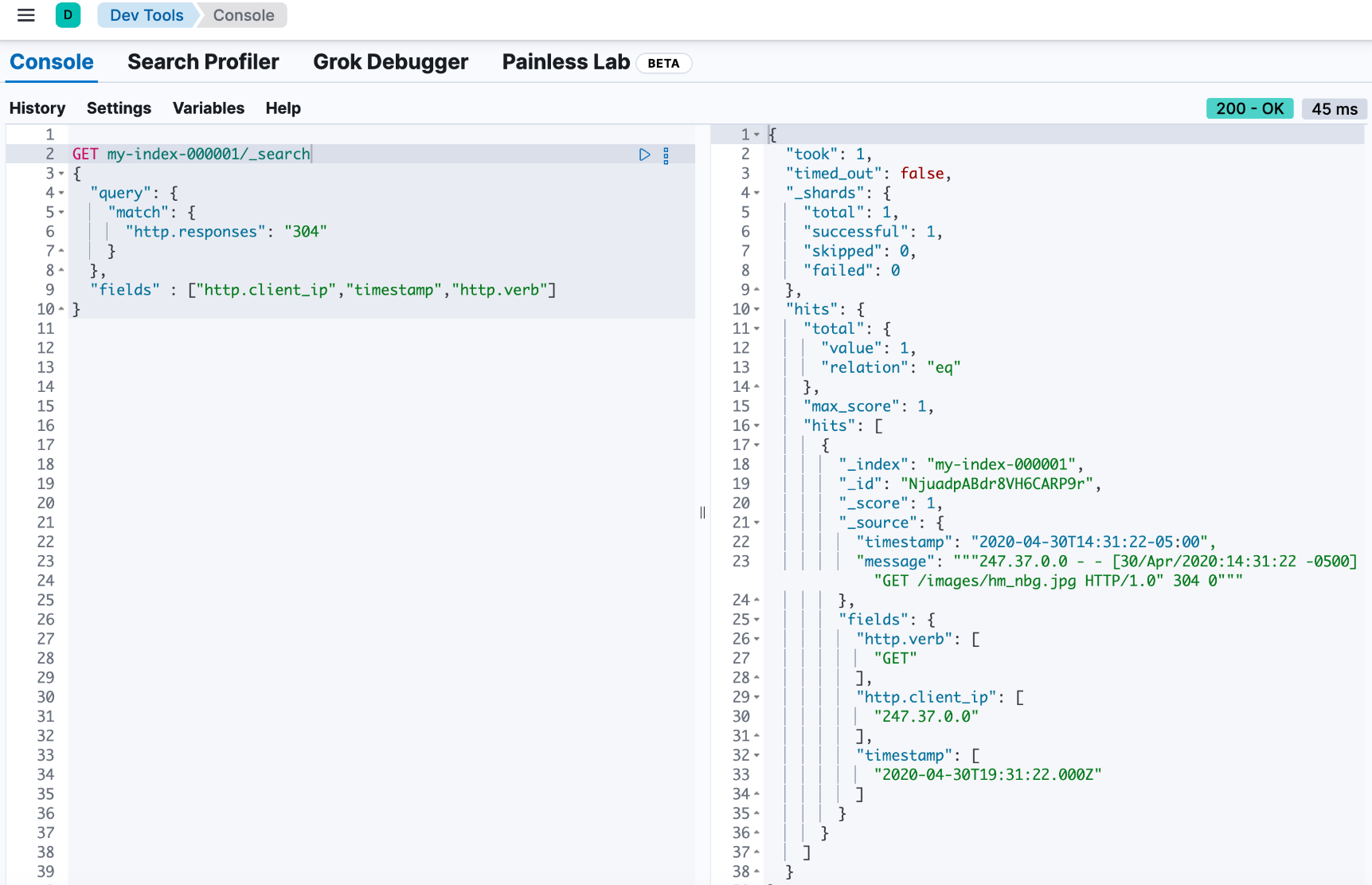Open the Variables panel
This screenshot has height=885, width=1372.
click(209, 108)
